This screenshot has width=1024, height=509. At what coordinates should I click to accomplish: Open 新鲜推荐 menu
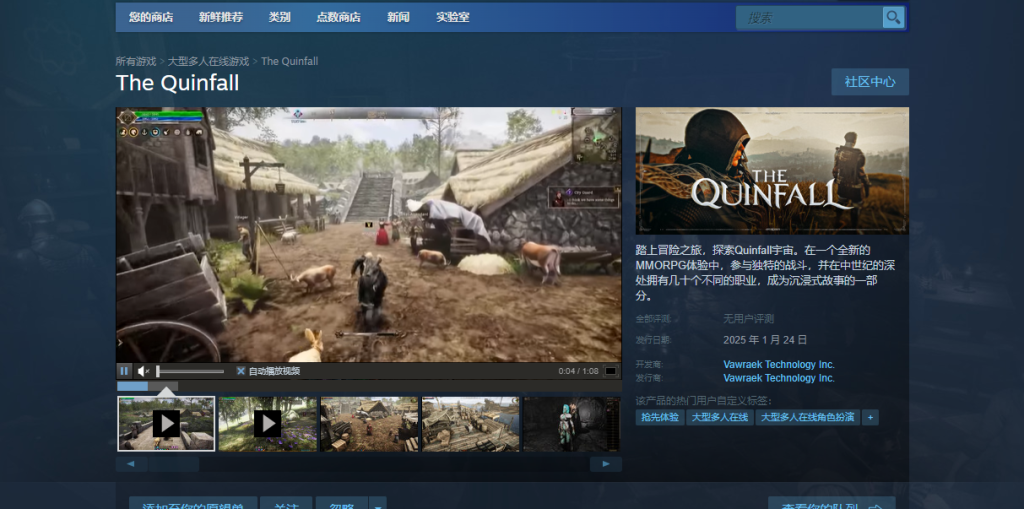[221, 18]
